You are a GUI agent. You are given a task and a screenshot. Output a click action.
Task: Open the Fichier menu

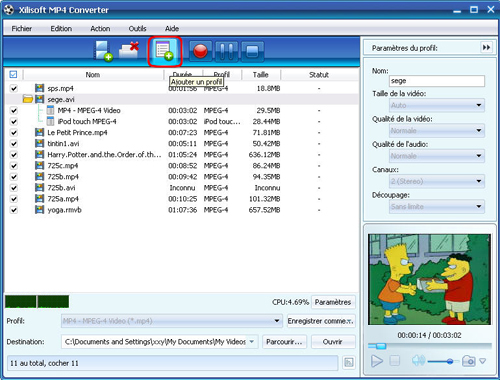(x=22, y=29)
